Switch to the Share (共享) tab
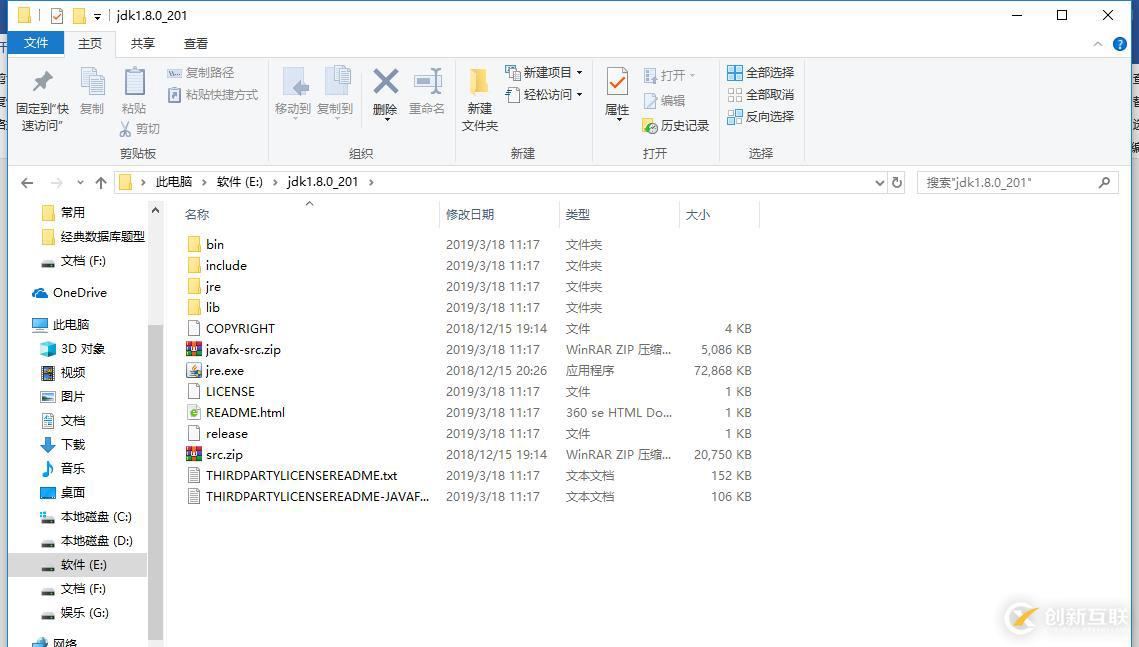 pos(142,44)
